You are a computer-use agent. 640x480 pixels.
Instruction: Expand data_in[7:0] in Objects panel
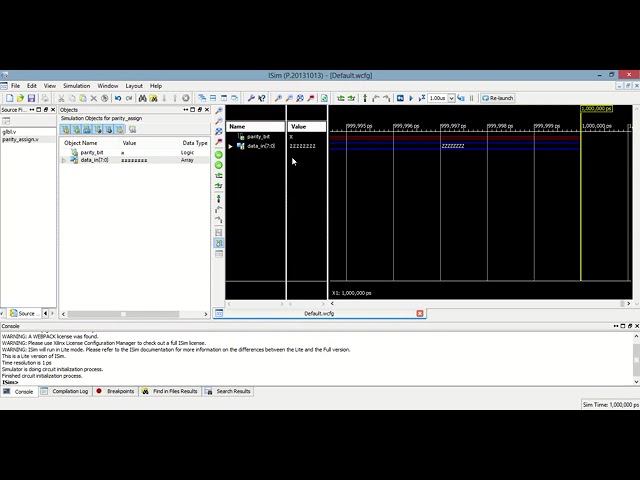(64, 160)
